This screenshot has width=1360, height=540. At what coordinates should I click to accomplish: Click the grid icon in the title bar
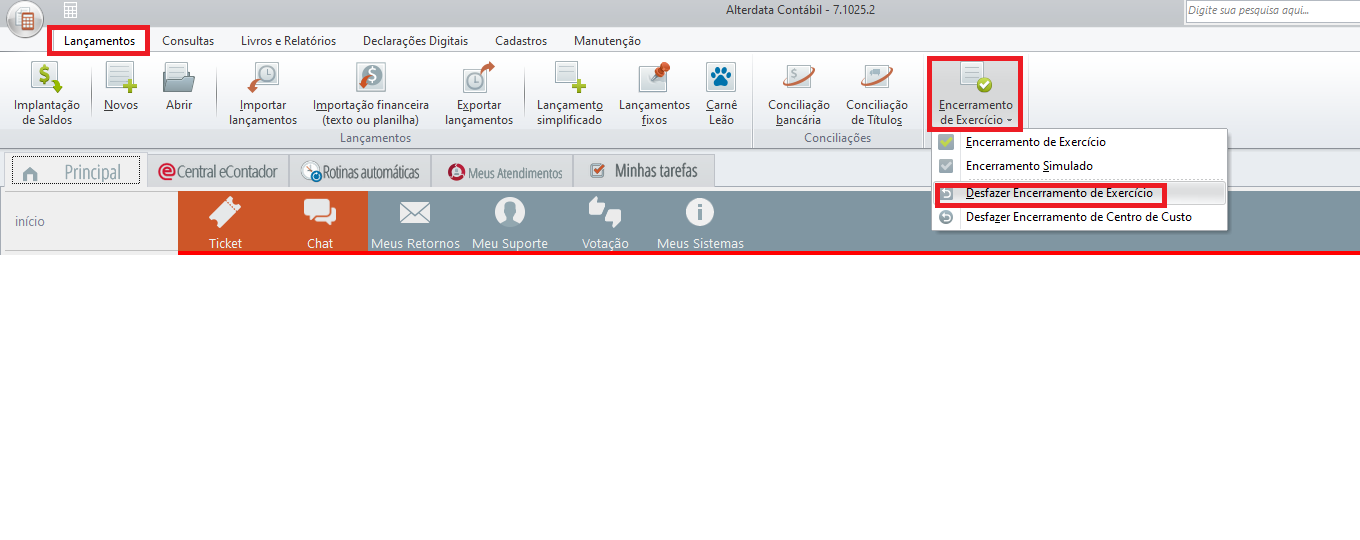click(x=70, y=11)
